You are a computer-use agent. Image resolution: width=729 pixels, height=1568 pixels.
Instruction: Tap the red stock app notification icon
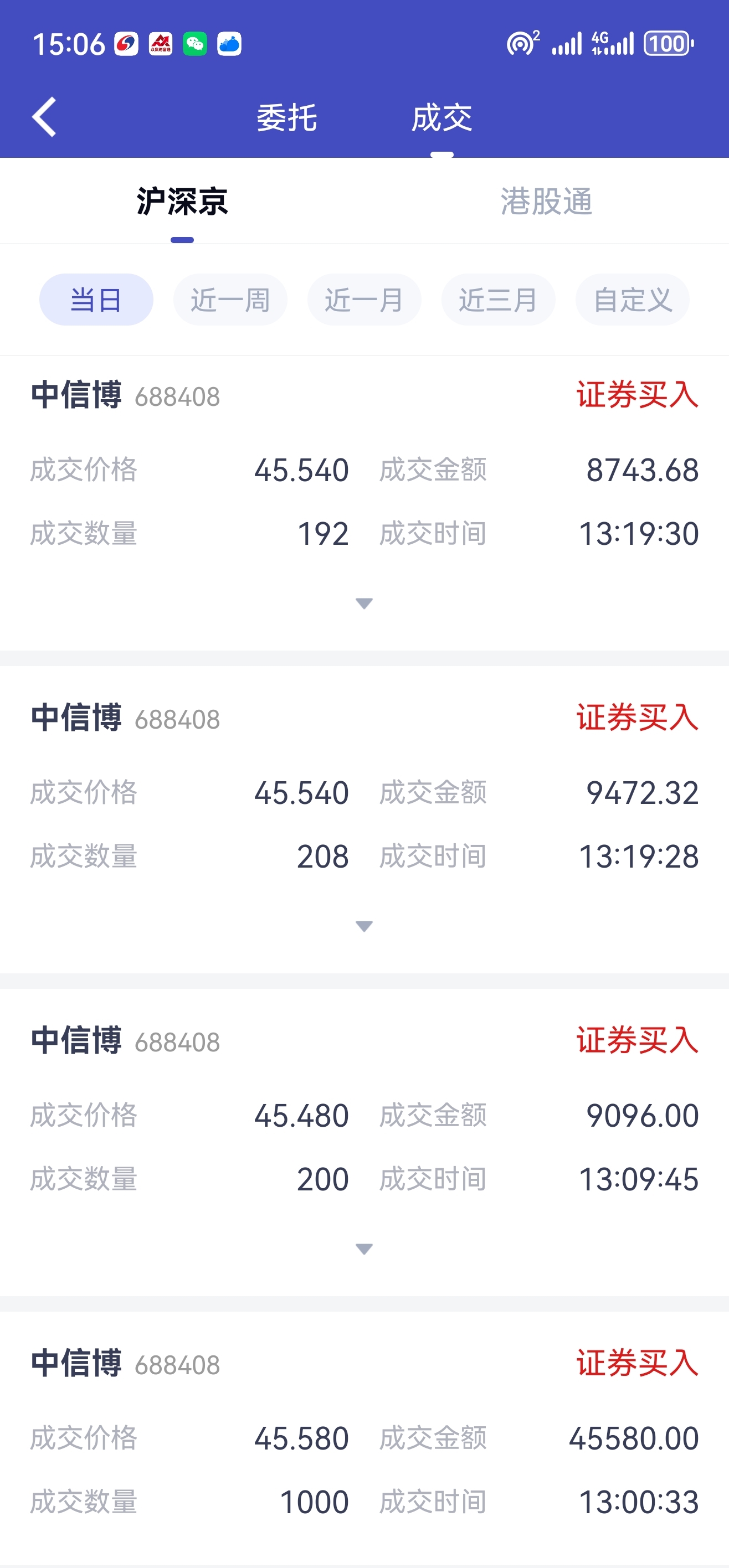pos(161,44)
